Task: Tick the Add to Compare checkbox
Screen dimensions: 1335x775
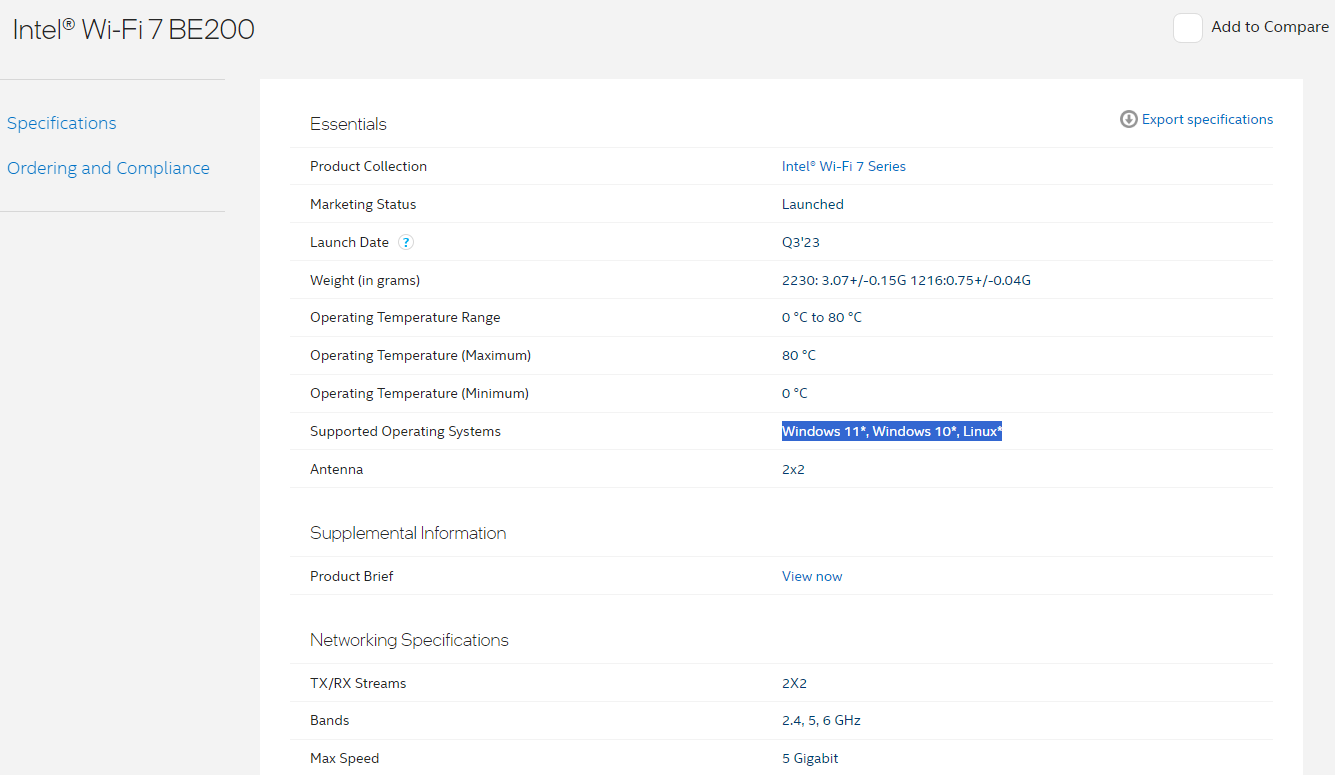Action: click(1188, 28)
